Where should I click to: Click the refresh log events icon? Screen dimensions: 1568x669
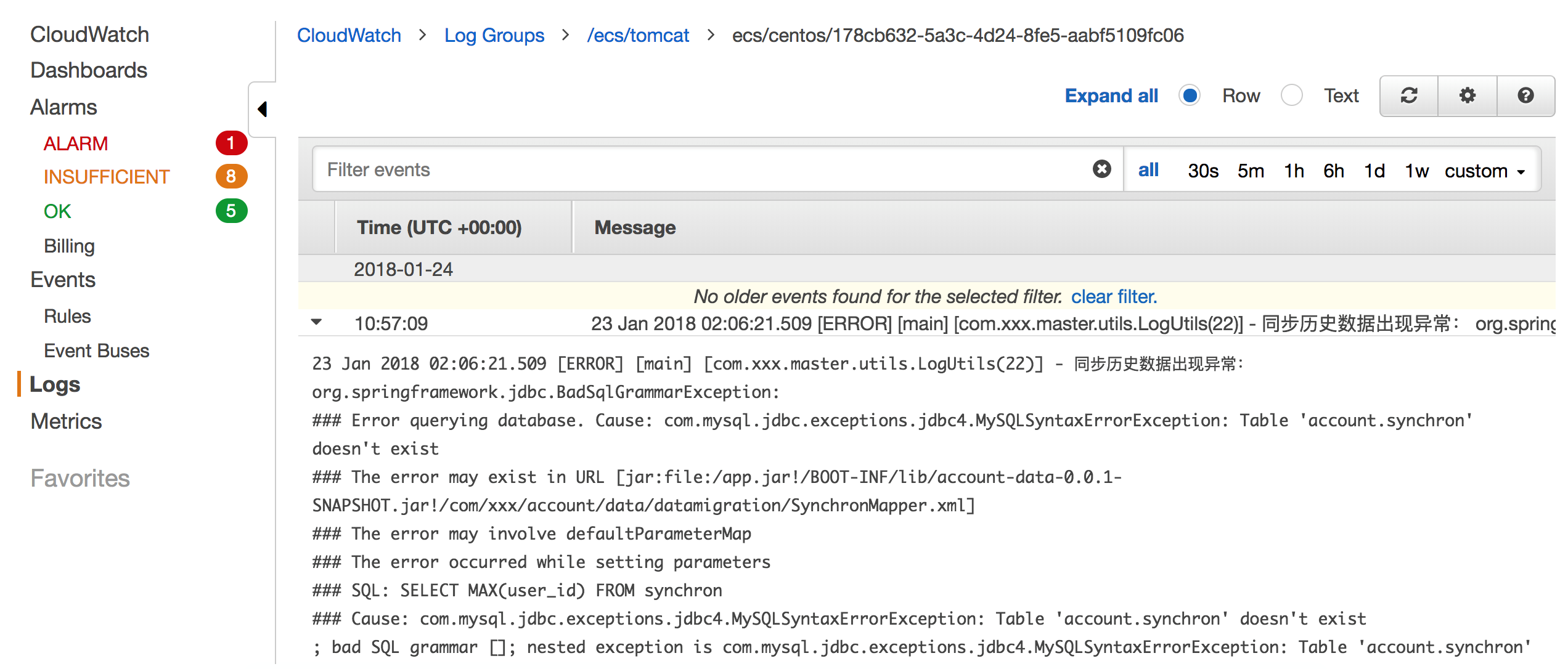click(1409, 95)
